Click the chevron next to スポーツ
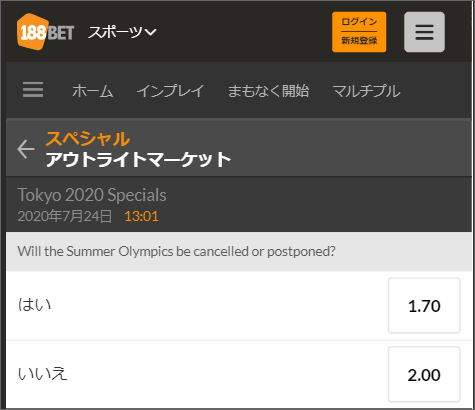 pos(150,32)
